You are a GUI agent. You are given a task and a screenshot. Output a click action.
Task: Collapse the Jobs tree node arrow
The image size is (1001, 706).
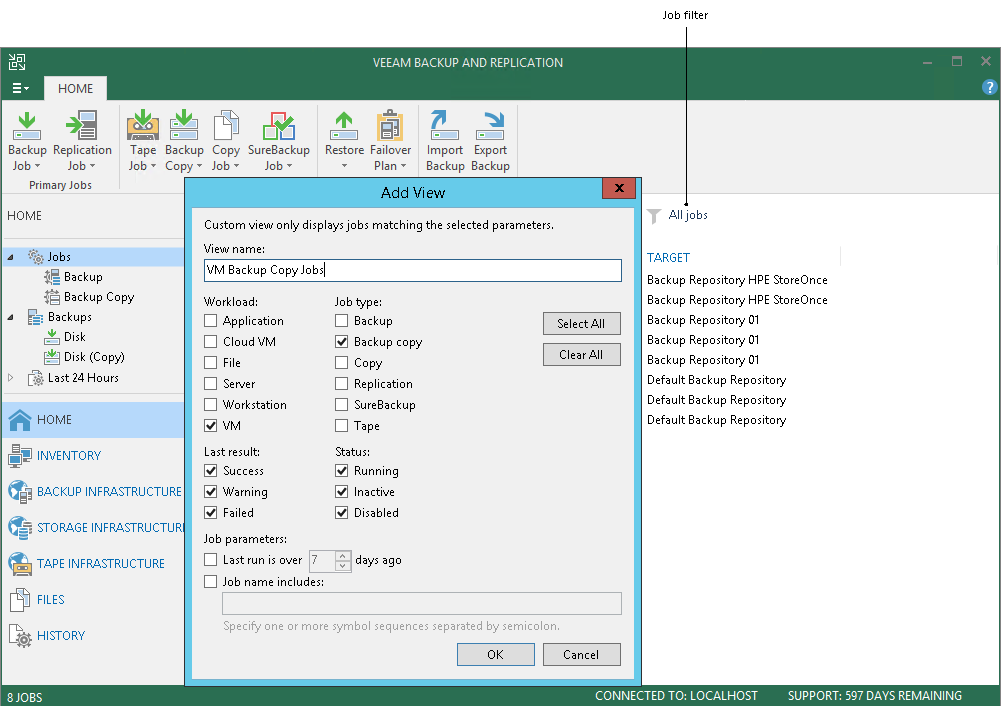tap(10, 257)
